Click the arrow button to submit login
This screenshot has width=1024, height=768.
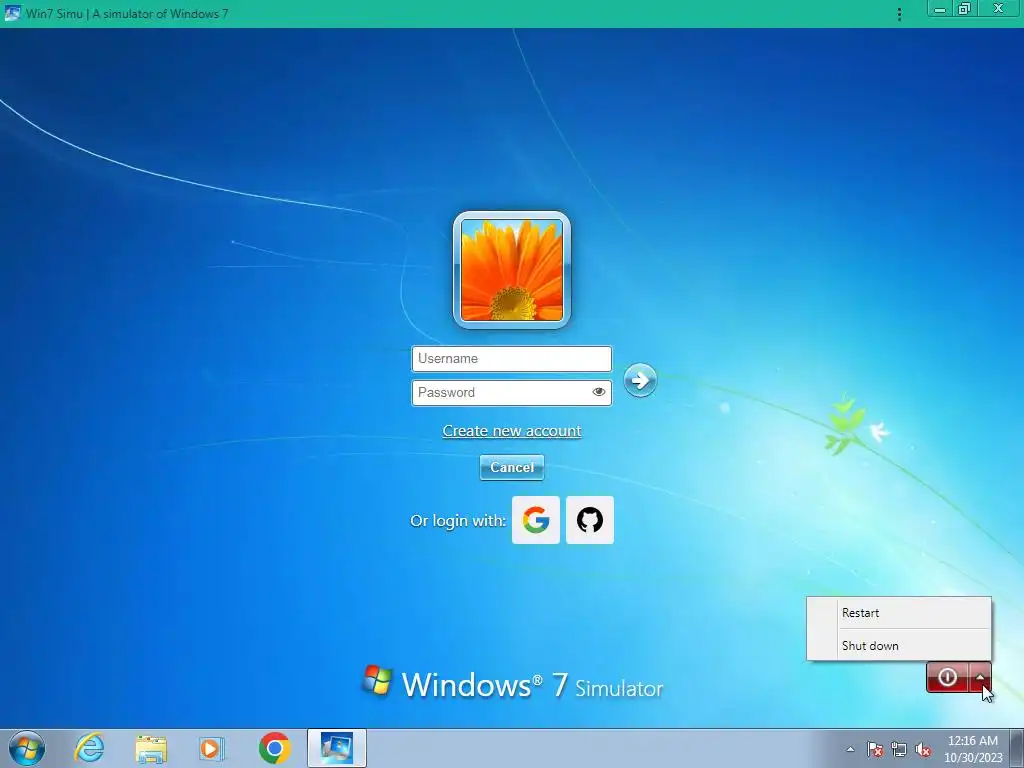(640, 380)
